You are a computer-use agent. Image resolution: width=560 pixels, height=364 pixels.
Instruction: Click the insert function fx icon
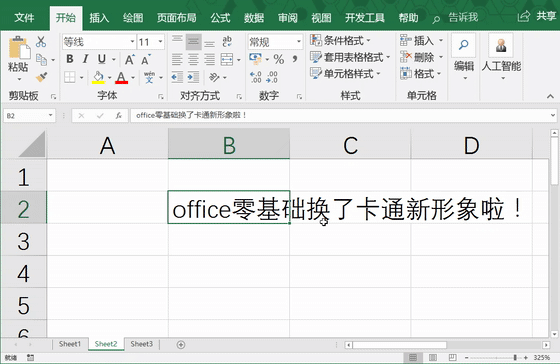tap(119, 115)
